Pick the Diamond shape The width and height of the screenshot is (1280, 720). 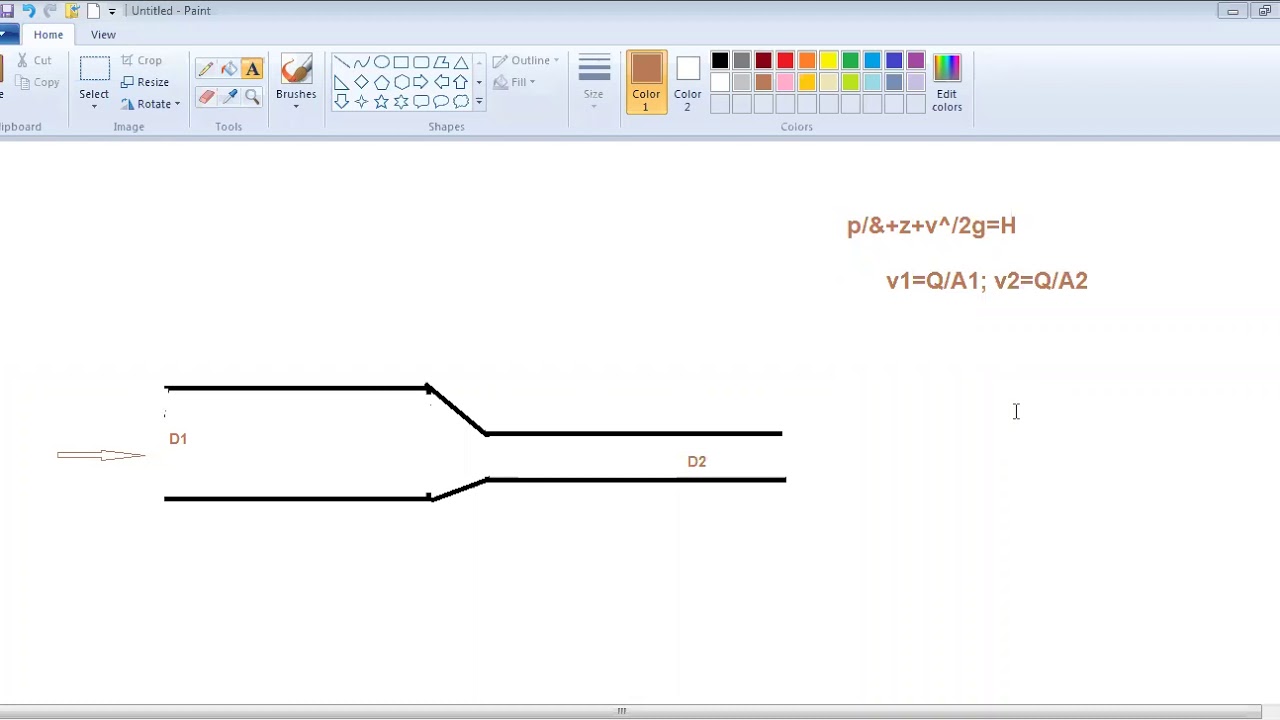click(x=361, y=82)
